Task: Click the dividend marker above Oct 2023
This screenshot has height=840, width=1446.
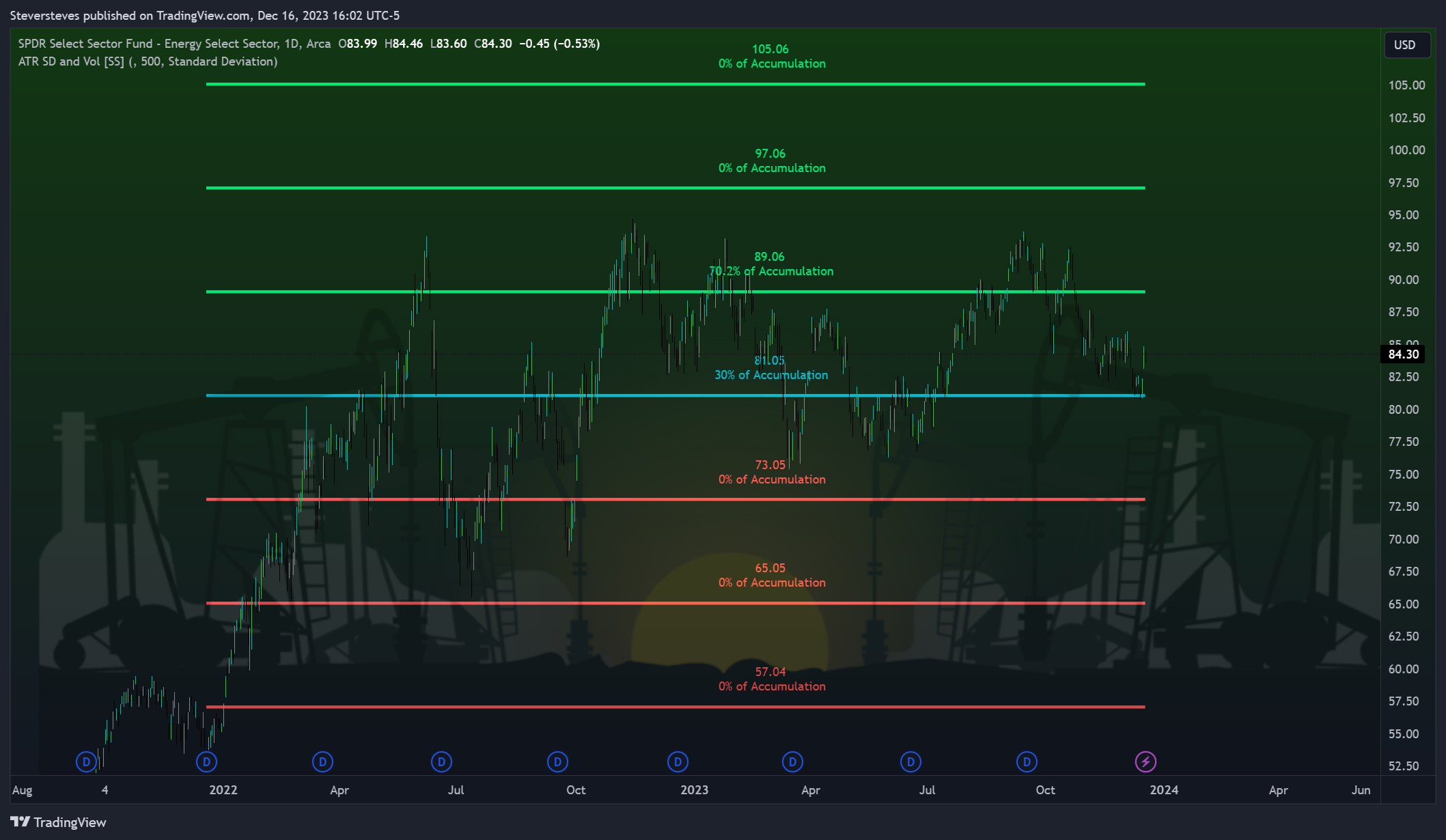Action: click(1027, 761)
